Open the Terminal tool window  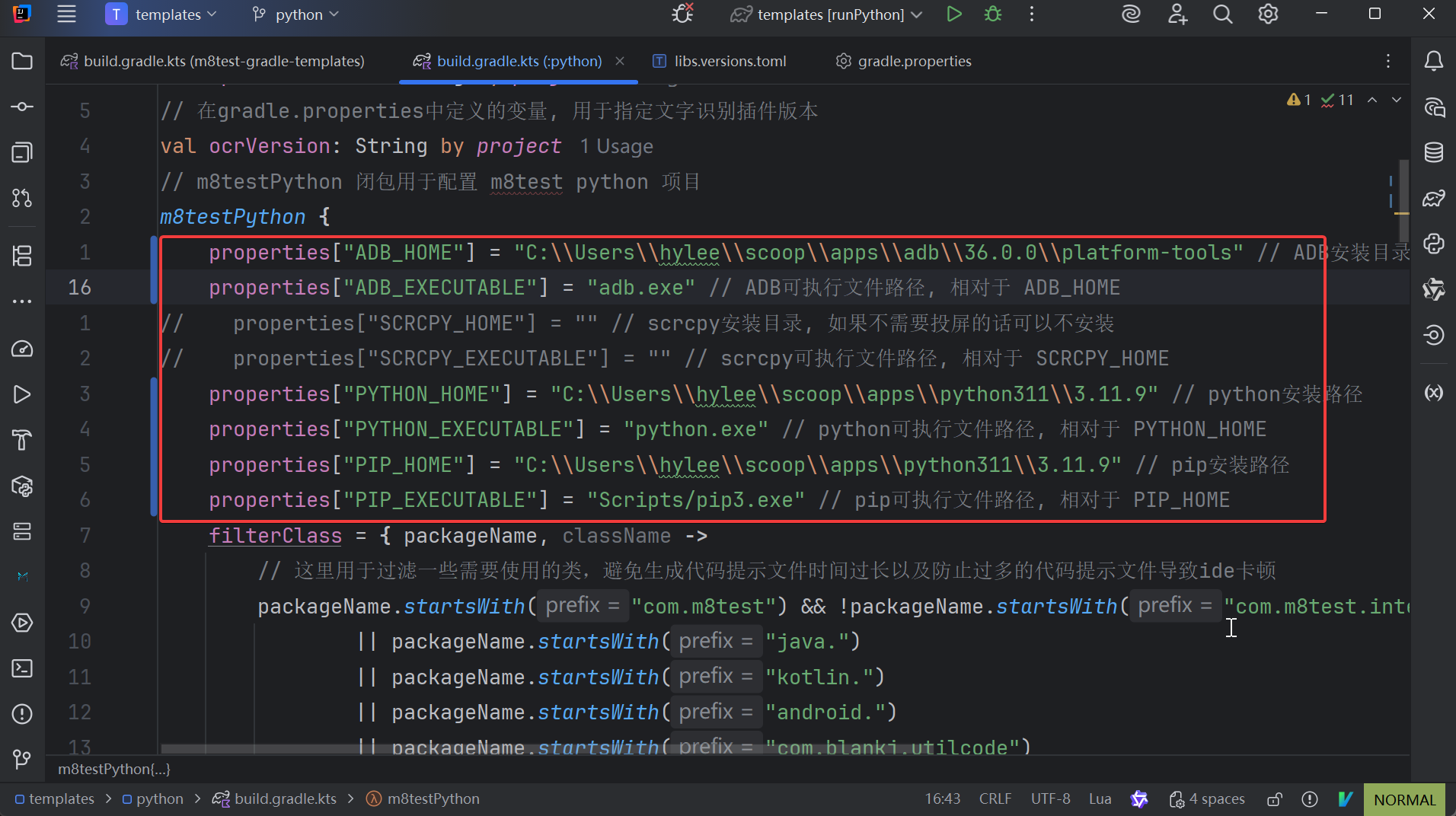pyautogui.click(x=22, y=668)
